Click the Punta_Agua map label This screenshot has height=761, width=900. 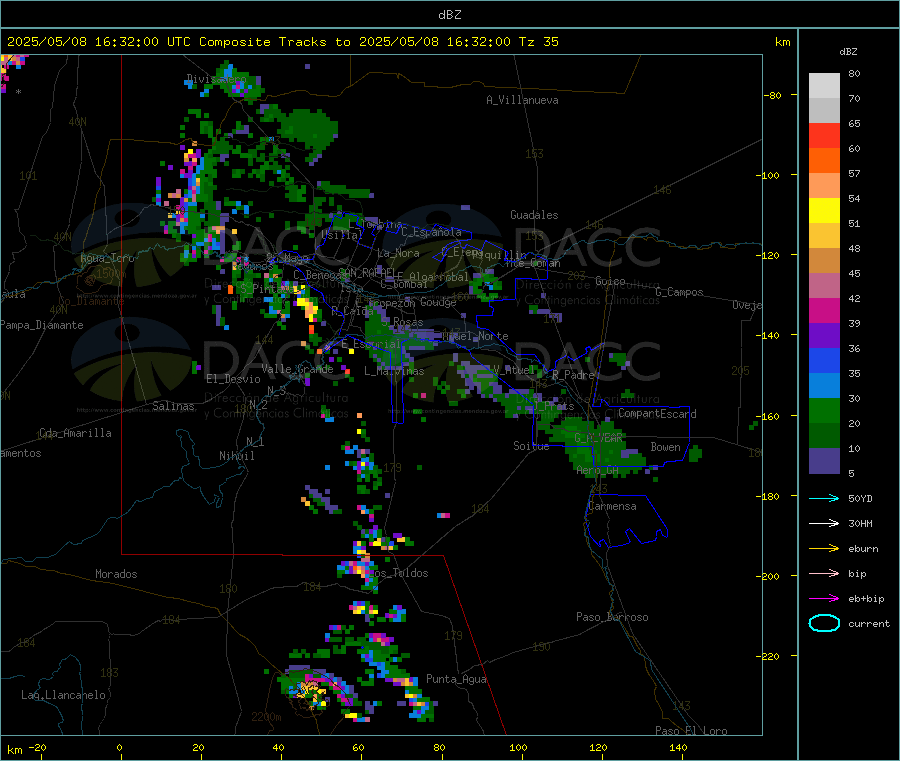(x=456, y=679)
